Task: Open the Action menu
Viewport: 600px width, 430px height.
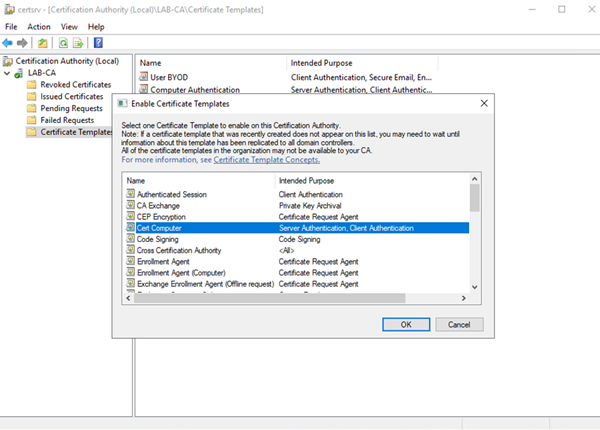Action: tap(39, 27)
